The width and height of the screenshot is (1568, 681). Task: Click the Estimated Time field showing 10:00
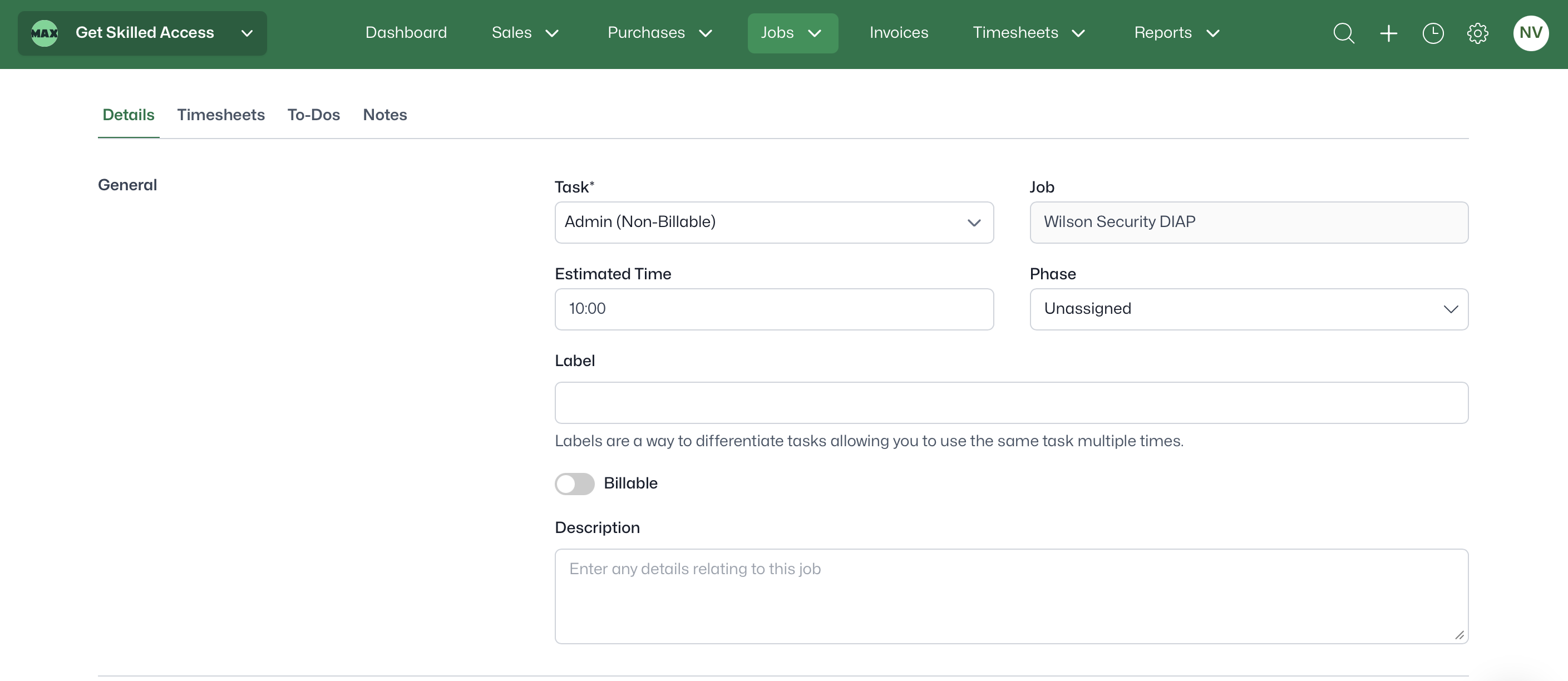click(x=773, y=309)
